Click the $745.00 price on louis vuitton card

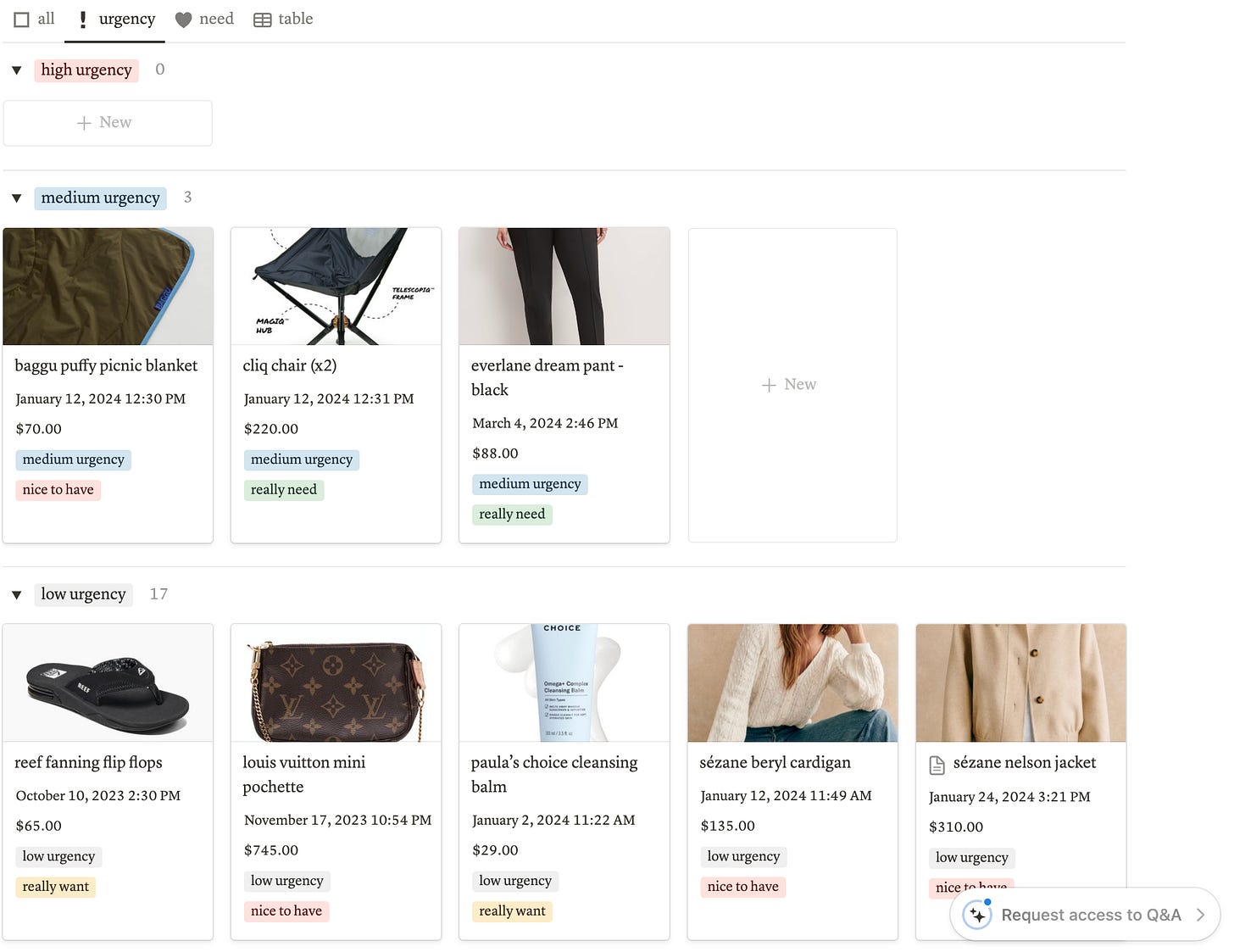click(271, 850)
